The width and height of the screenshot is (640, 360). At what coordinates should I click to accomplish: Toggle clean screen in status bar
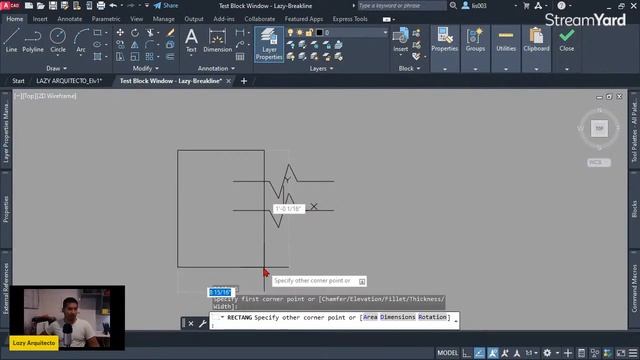[621, 353]
